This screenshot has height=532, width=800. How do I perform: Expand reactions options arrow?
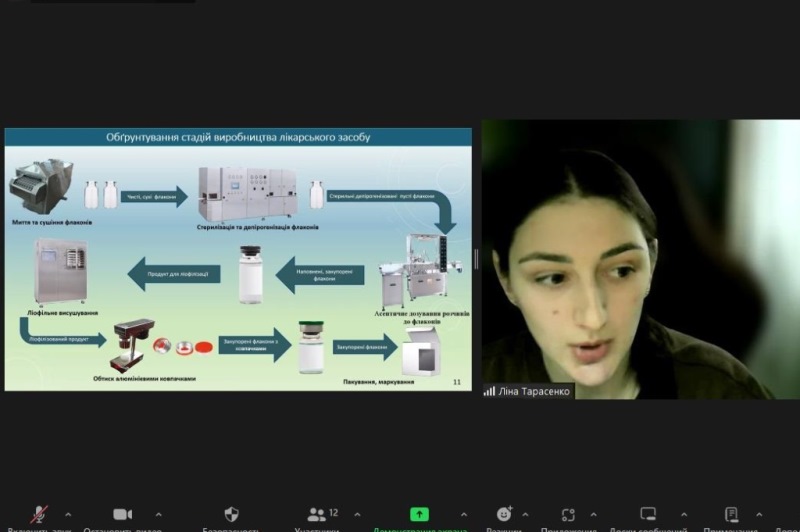pos(525,515)
